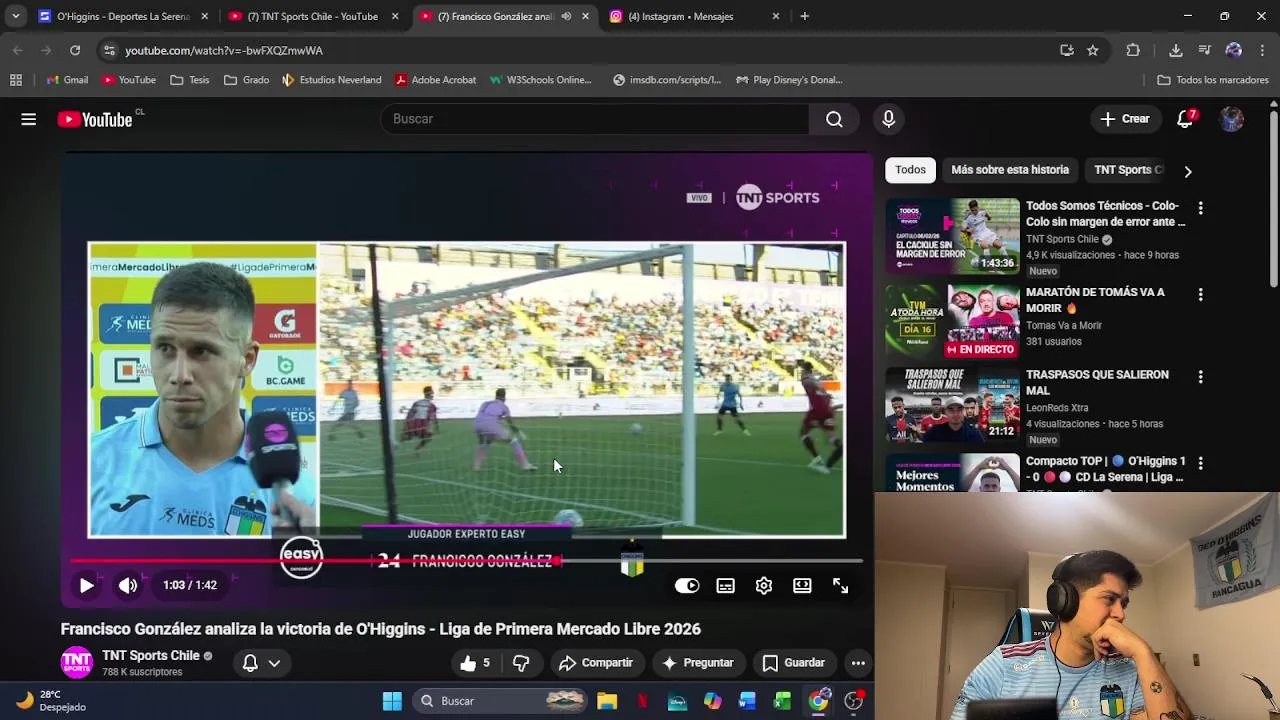Open the player settings gear
The image size is (1280, 720).
pyautogui.click(x=764, y=586)
